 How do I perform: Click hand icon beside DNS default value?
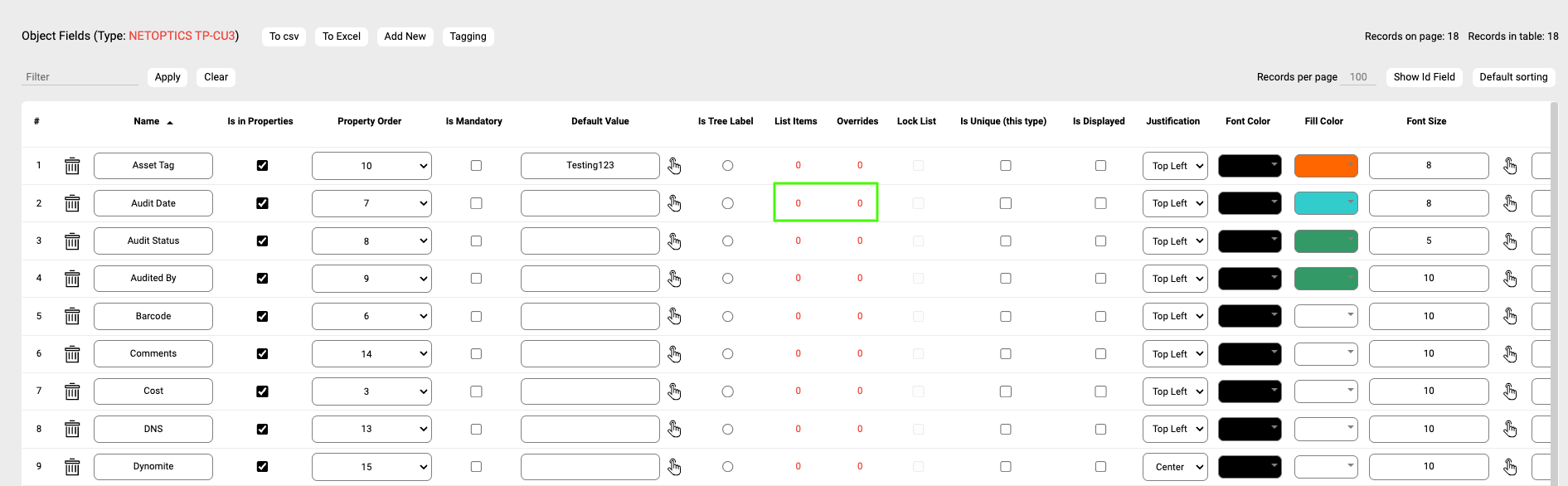tap(674, 429)
